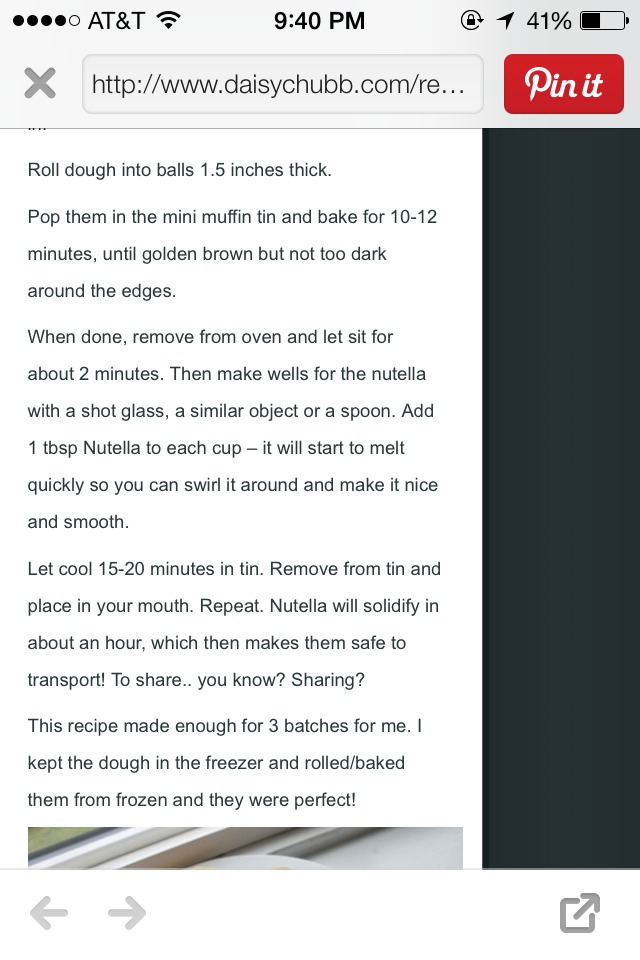640x960 pixels.
Task: Tap the battery icon in status bar
Action: click(x=604, y=21)
